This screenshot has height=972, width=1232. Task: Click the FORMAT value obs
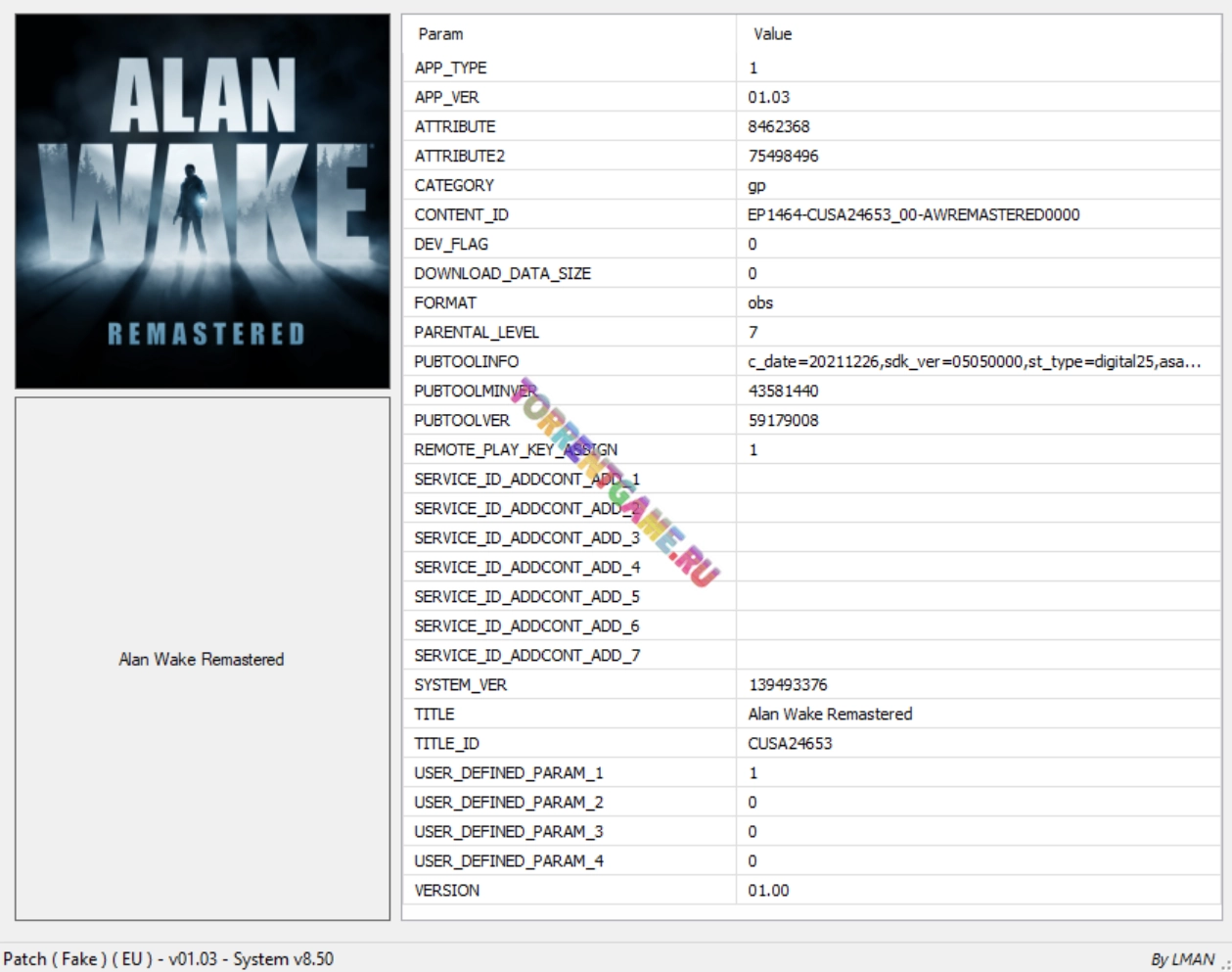point(760,302)
